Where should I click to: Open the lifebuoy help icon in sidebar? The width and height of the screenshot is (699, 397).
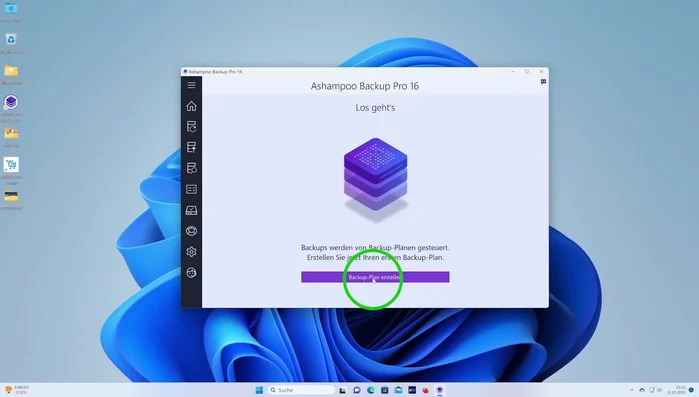click(x=191, y=231)
